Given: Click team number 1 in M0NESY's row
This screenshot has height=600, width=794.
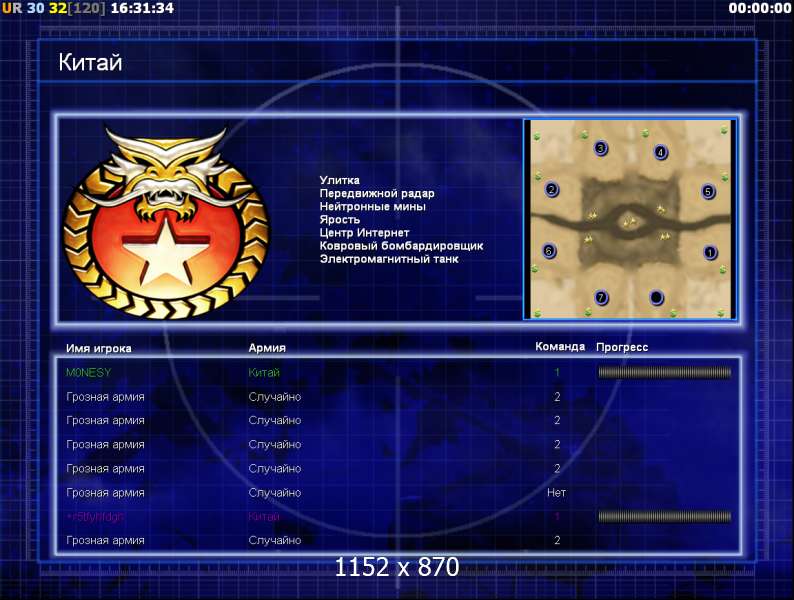Looking at the screenshot, I should [x=557, y=373].
